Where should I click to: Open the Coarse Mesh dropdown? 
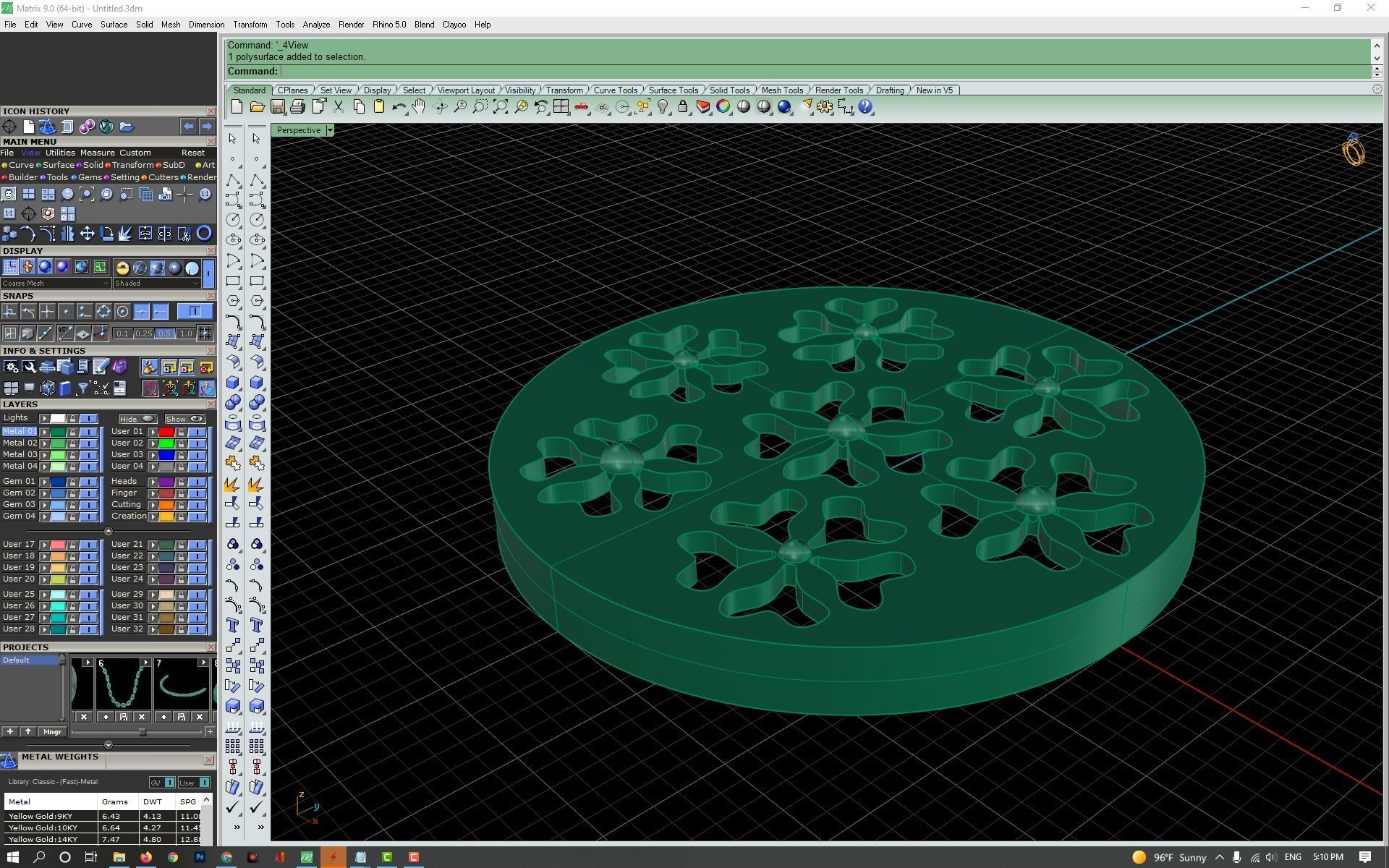coord(56,284)
